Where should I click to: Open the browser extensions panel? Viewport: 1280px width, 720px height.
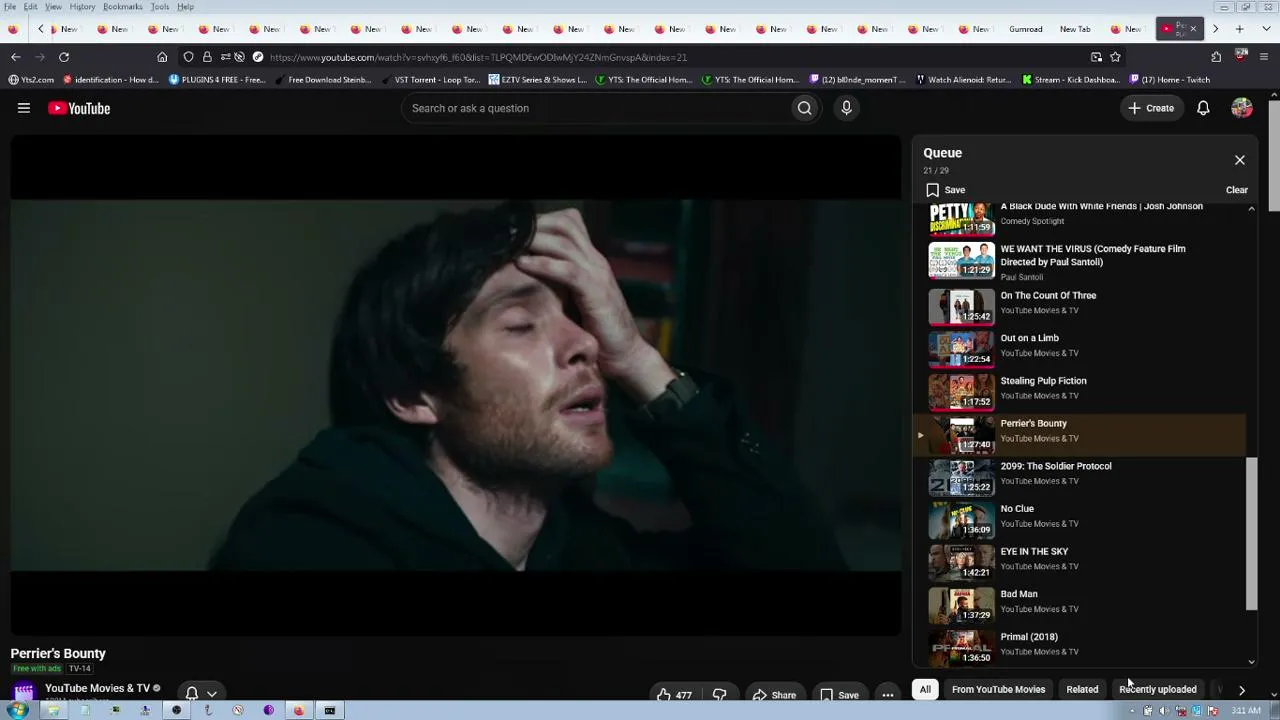pyautogui.click(x=1216, y=57)
